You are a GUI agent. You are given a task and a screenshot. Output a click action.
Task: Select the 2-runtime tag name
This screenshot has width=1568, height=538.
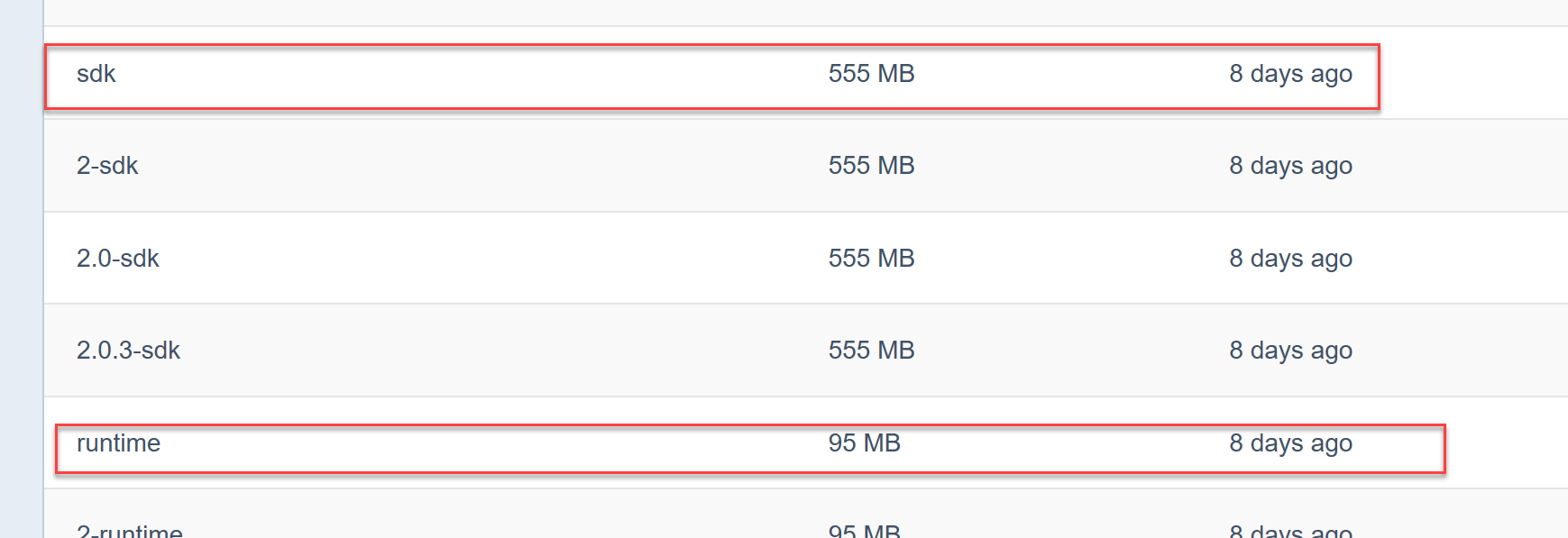(x=129, y=531)
